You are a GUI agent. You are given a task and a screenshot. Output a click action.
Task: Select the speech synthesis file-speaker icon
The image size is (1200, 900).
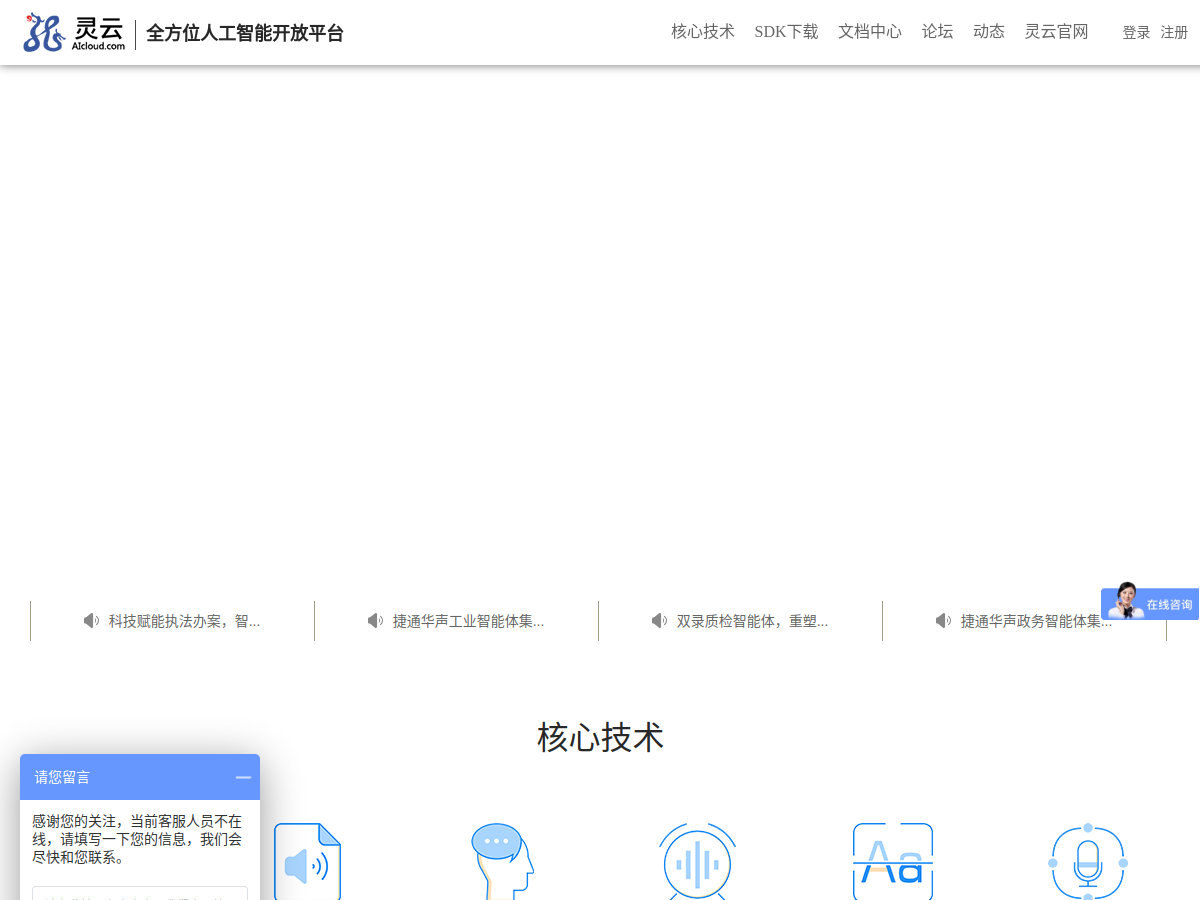tap(308, 862)
